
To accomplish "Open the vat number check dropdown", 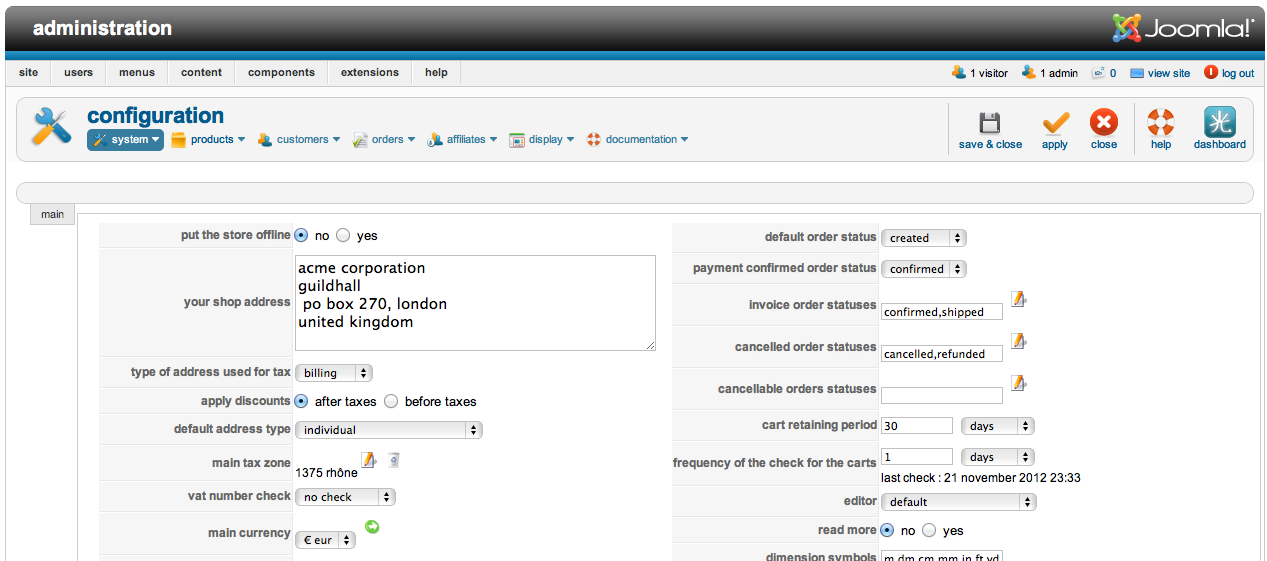I will tap(345, 497).
